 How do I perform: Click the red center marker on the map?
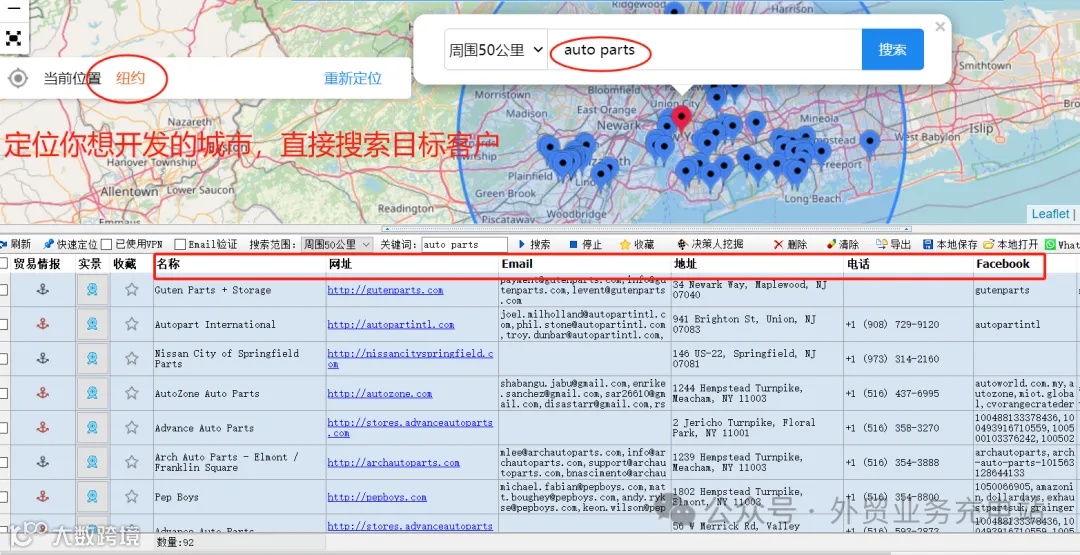click(x=681, y=118)
